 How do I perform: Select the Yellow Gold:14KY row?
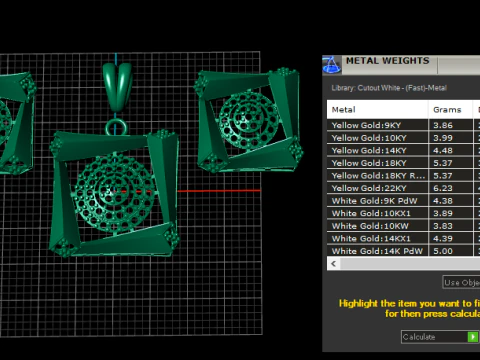403,151
